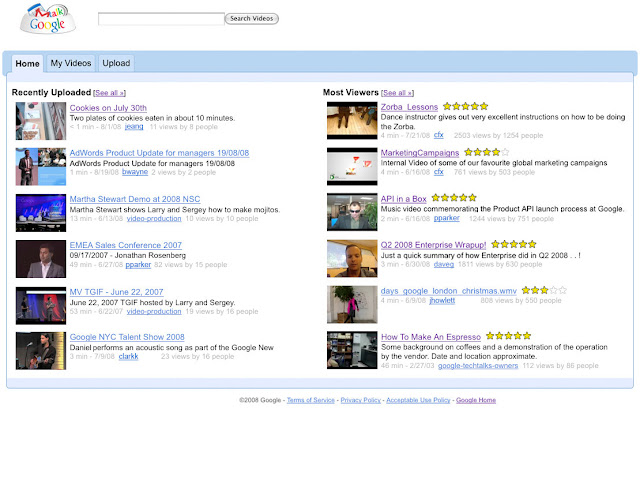Open the Upload tab
Image resolution: width=640 pixels, height=480 pixels.
coord(116,63)
